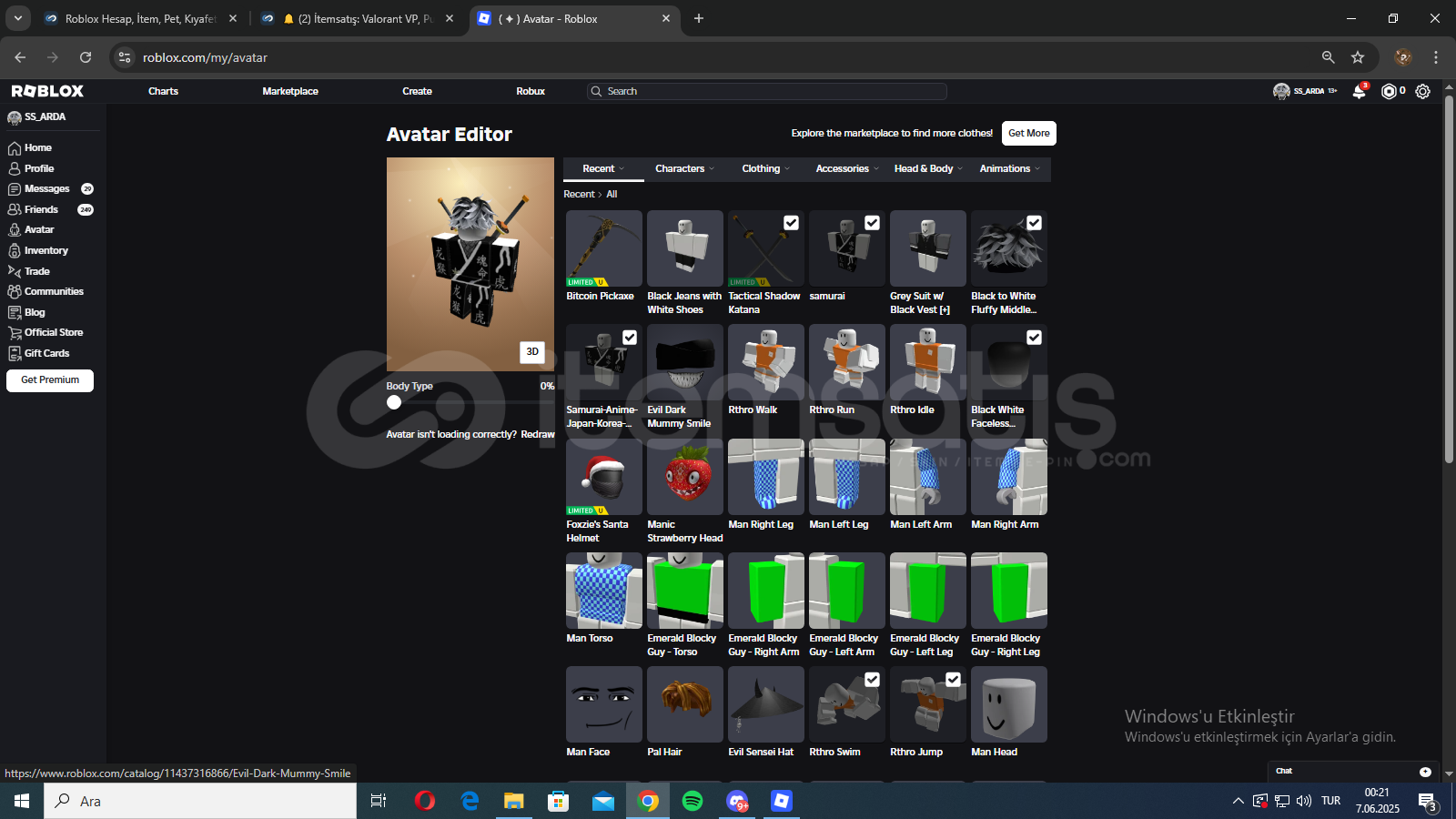Open Friends list in sidebar
The image size is (1456, 819).
click(x=41, y=209)
